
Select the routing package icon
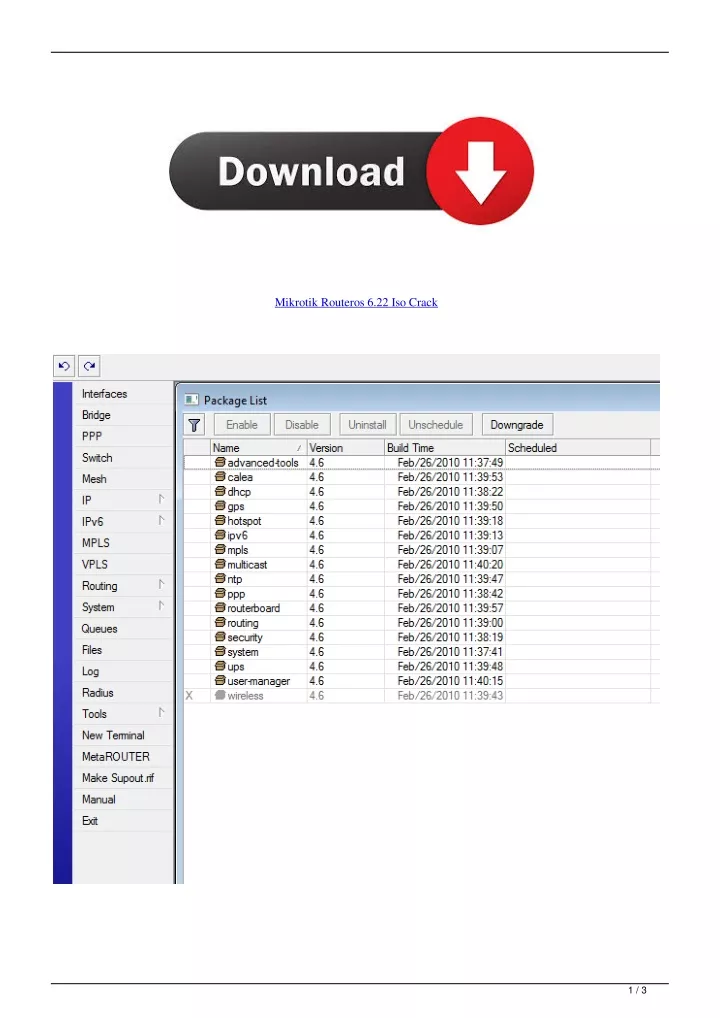220,623
